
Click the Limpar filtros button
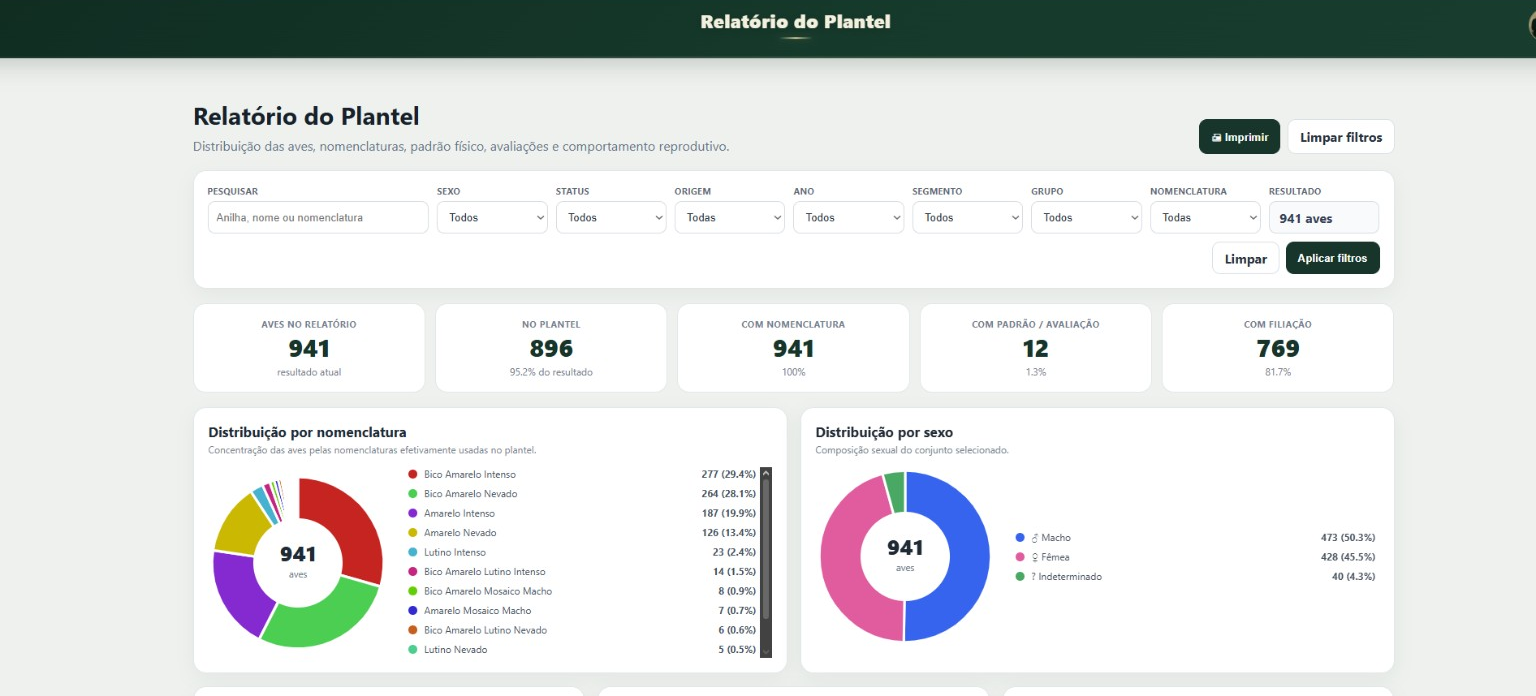point(1341,137)
